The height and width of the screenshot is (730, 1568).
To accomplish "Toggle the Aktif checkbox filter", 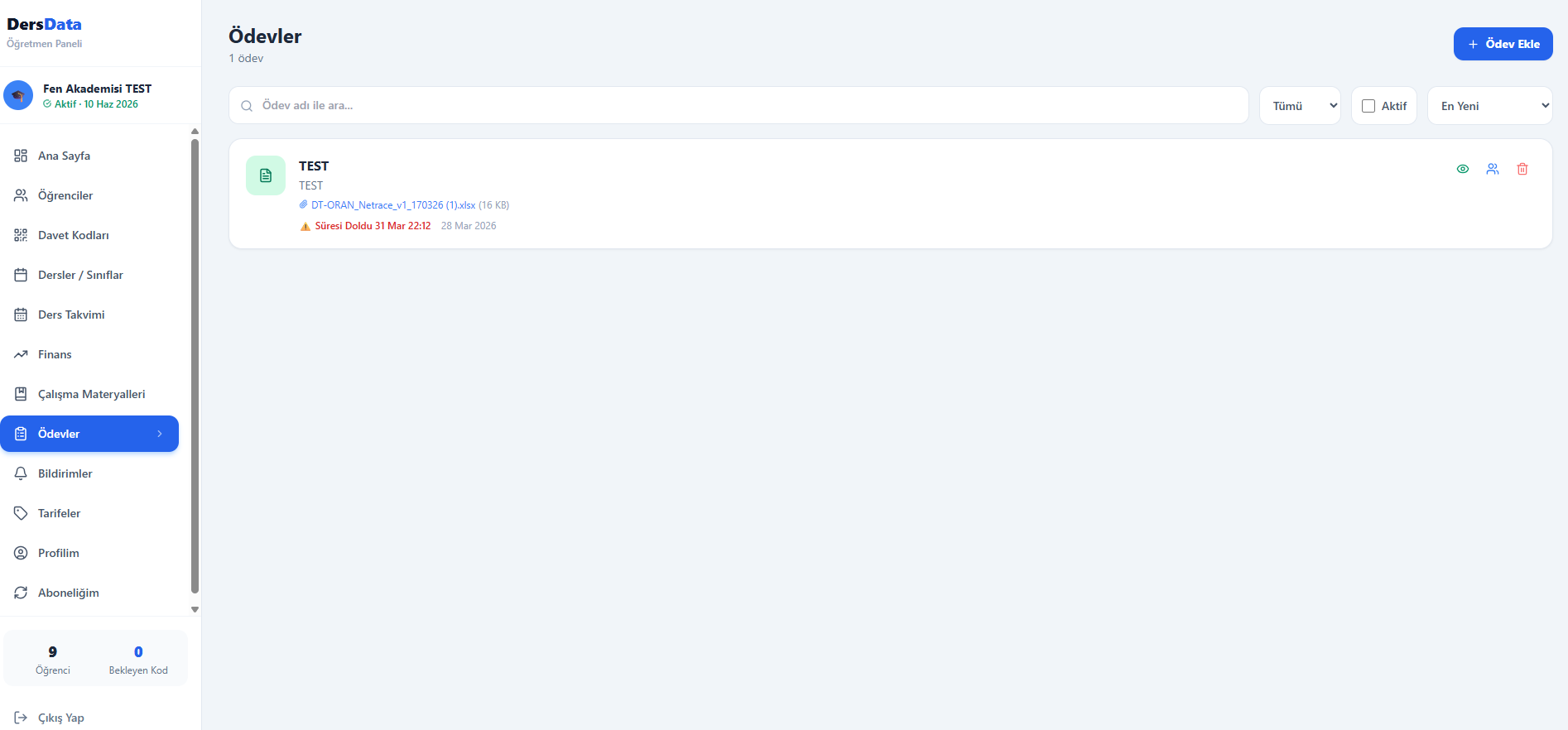I will tap(1368, 106).
